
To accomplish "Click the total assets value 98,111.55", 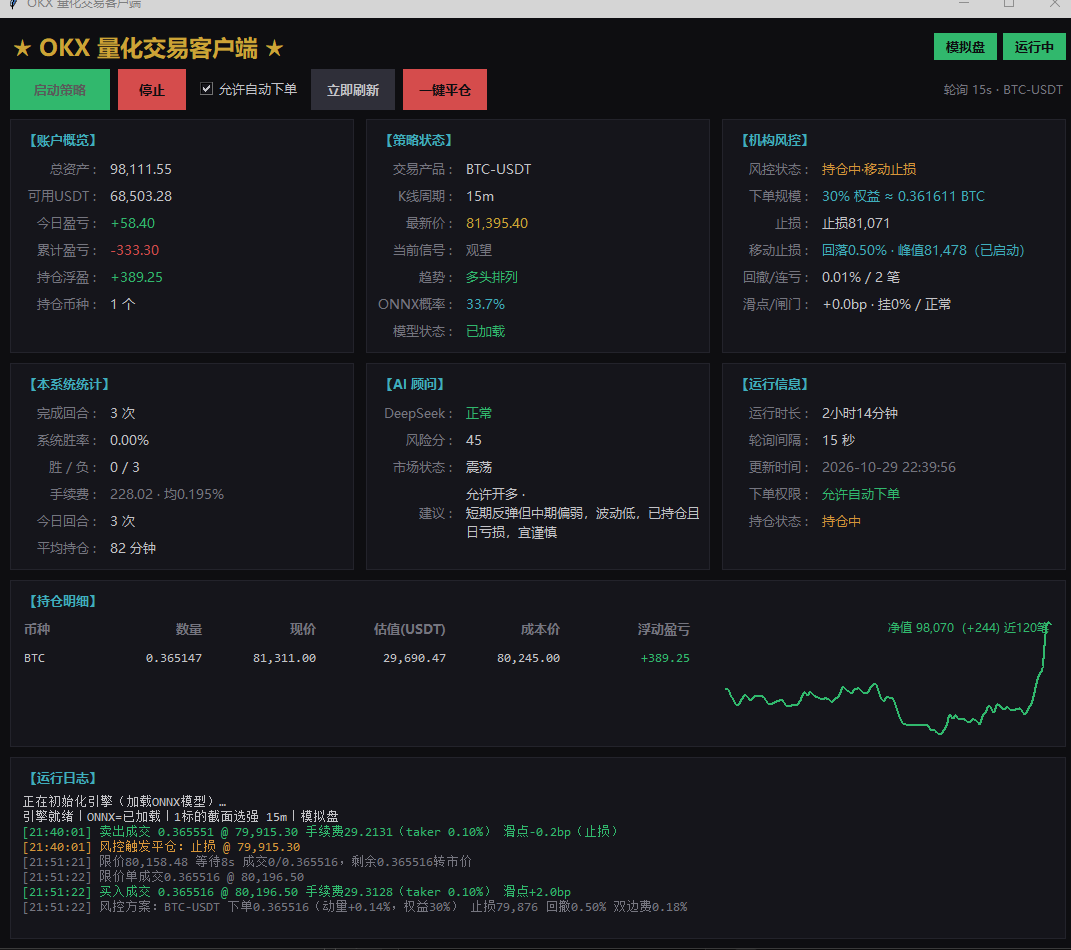I will tap(141, 169).
